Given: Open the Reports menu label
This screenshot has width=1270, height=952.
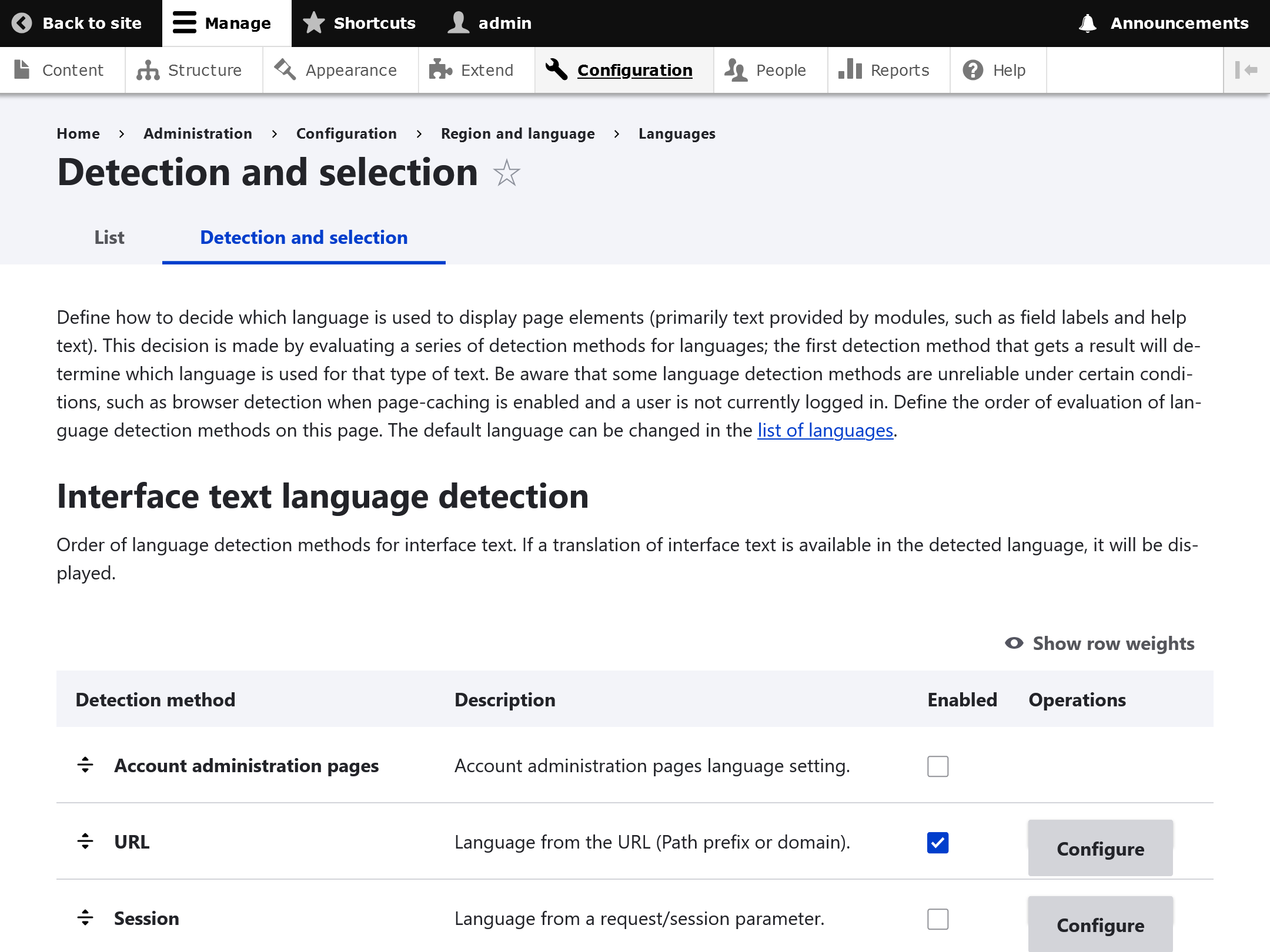Looking at the screenshot, I should 900,71.
